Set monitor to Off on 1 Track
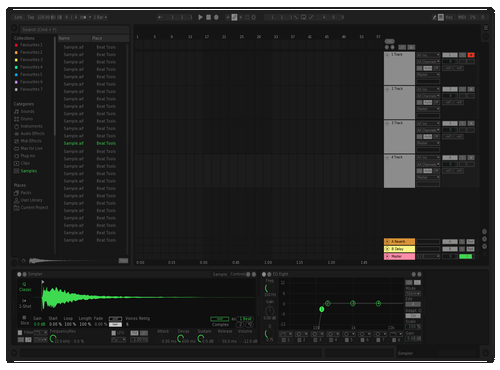Viewport: 500px width, 370px height. click(x=436, y=68)
